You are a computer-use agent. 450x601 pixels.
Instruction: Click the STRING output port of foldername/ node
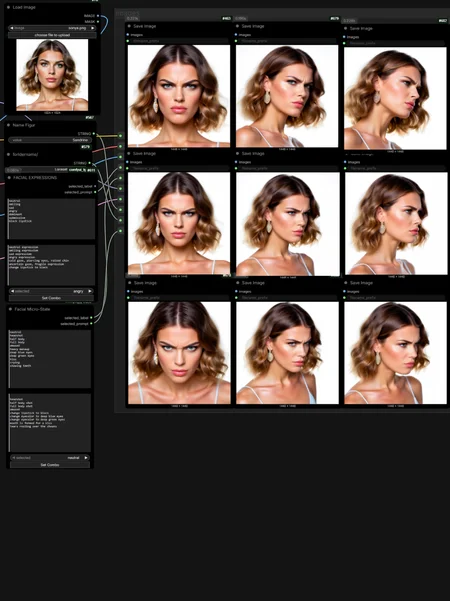pyautogui.click(x=89, y=163)
